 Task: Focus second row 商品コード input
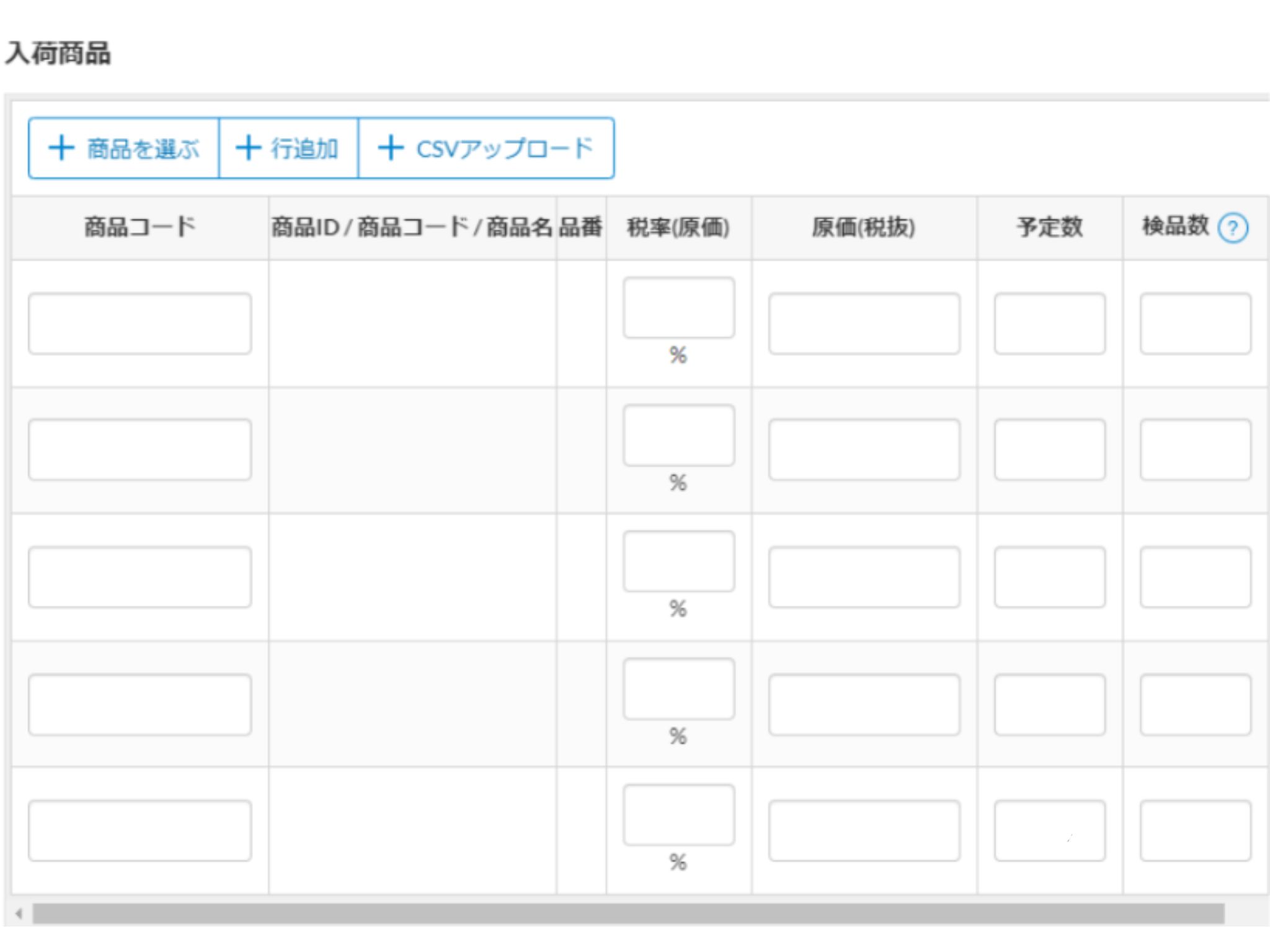tap(140, 450)
